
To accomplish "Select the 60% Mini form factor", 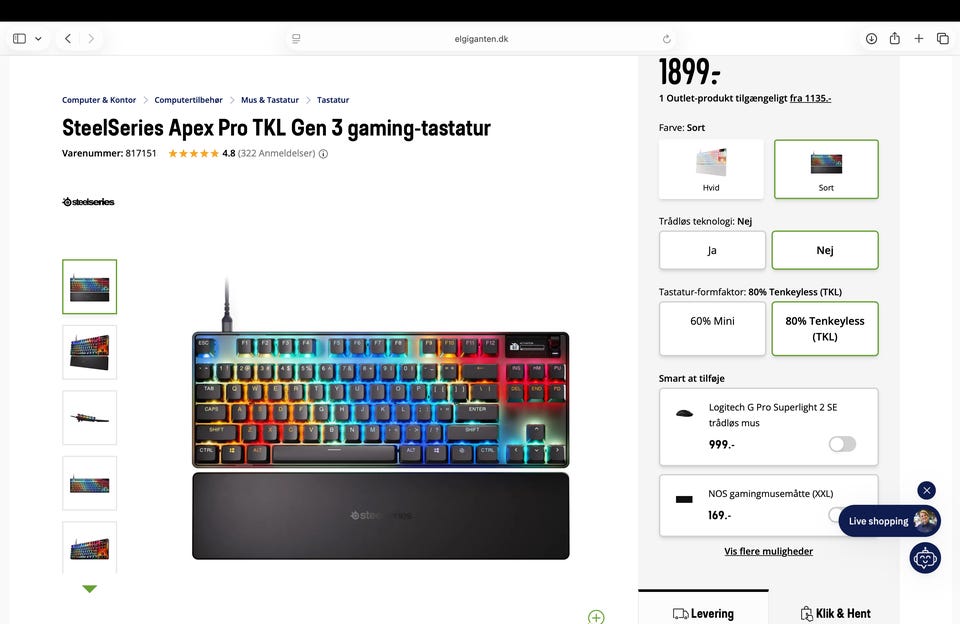I will (712, 328).
